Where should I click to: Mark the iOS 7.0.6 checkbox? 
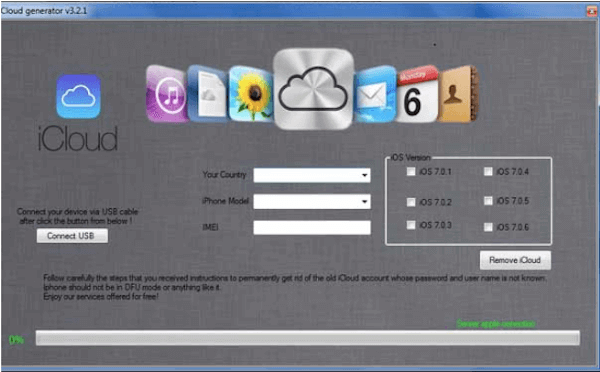click(x=488, y=227)
